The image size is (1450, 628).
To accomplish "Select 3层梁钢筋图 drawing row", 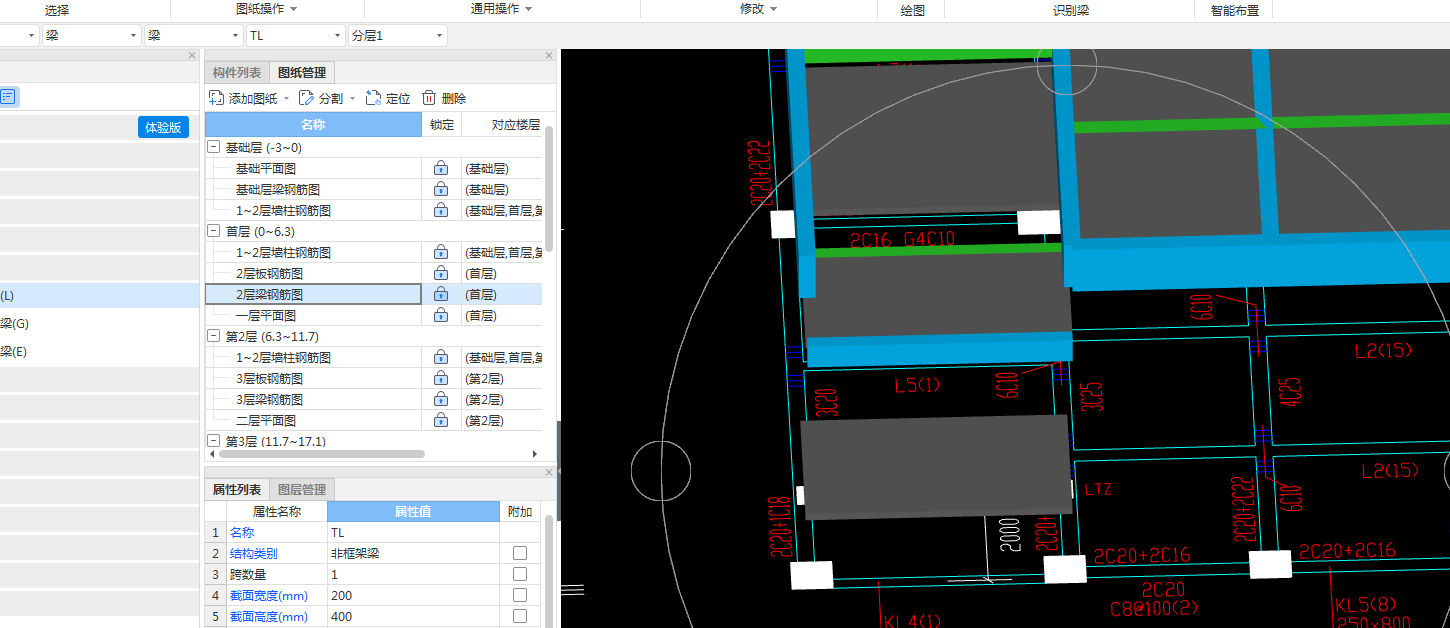I will tap(313, 400).
